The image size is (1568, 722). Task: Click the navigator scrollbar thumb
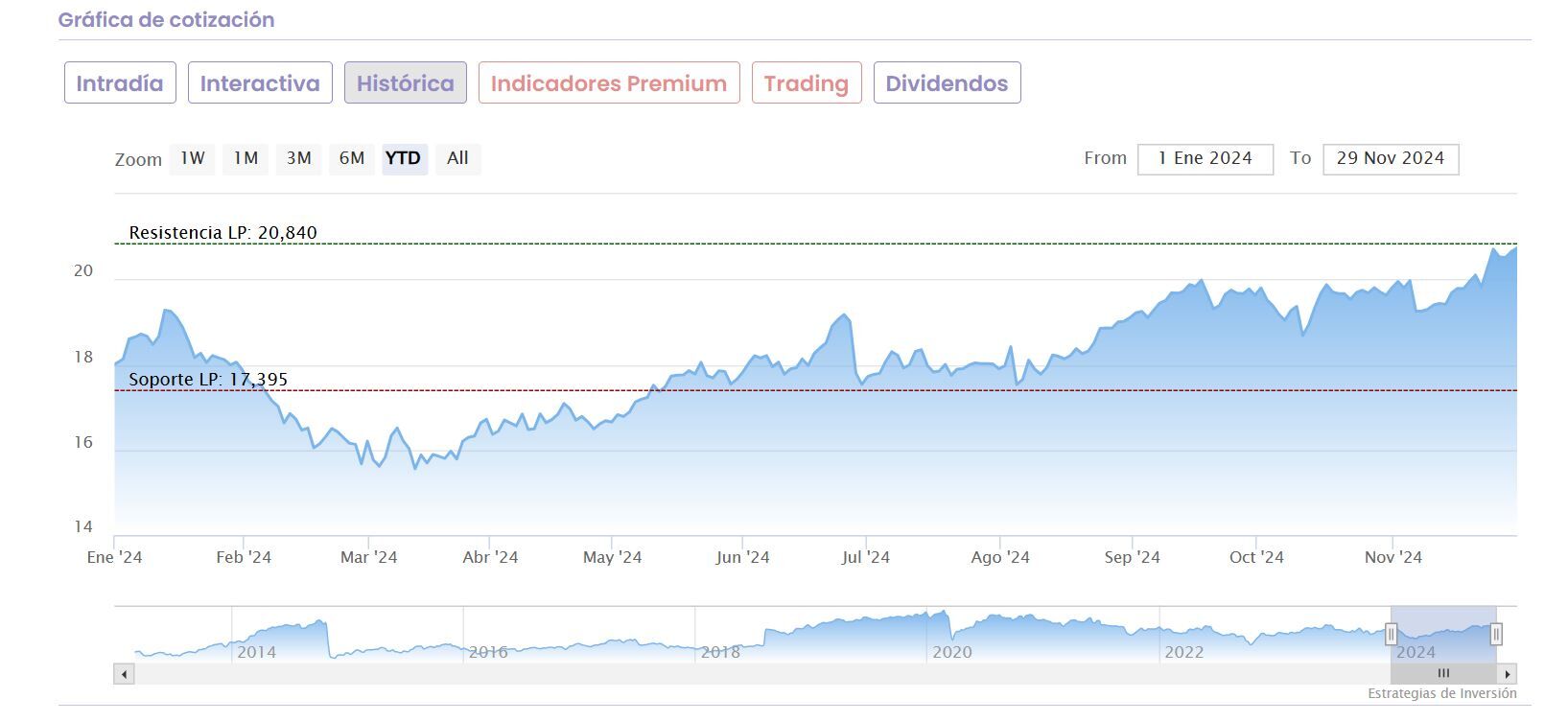pyautogui.click(x=1443, y=674)
